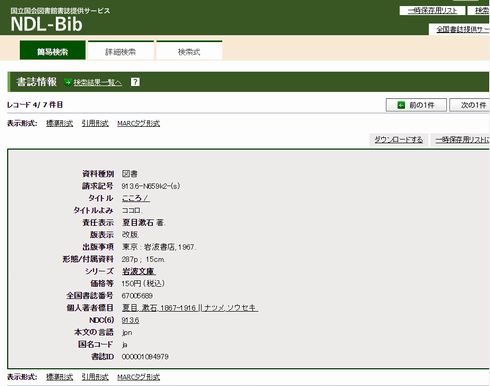490x386 pixels.
Task: Select price text 150円 (税込)
Action: 143,283
